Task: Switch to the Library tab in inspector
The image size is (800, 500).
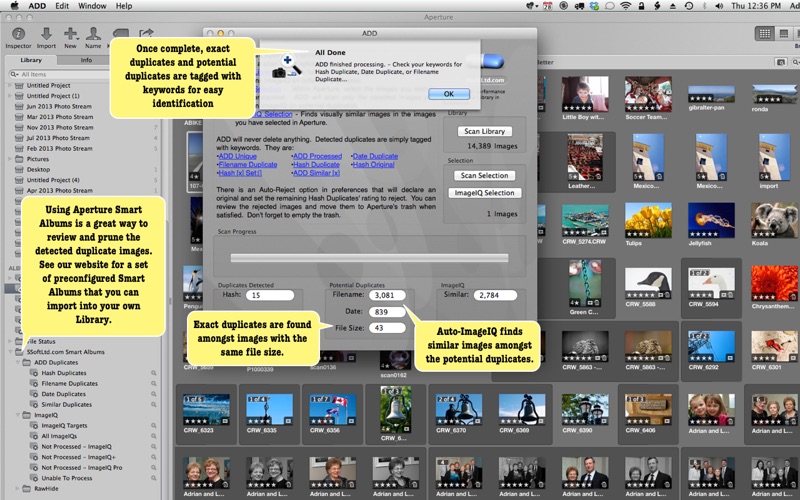Action: (x=31, y=60)
